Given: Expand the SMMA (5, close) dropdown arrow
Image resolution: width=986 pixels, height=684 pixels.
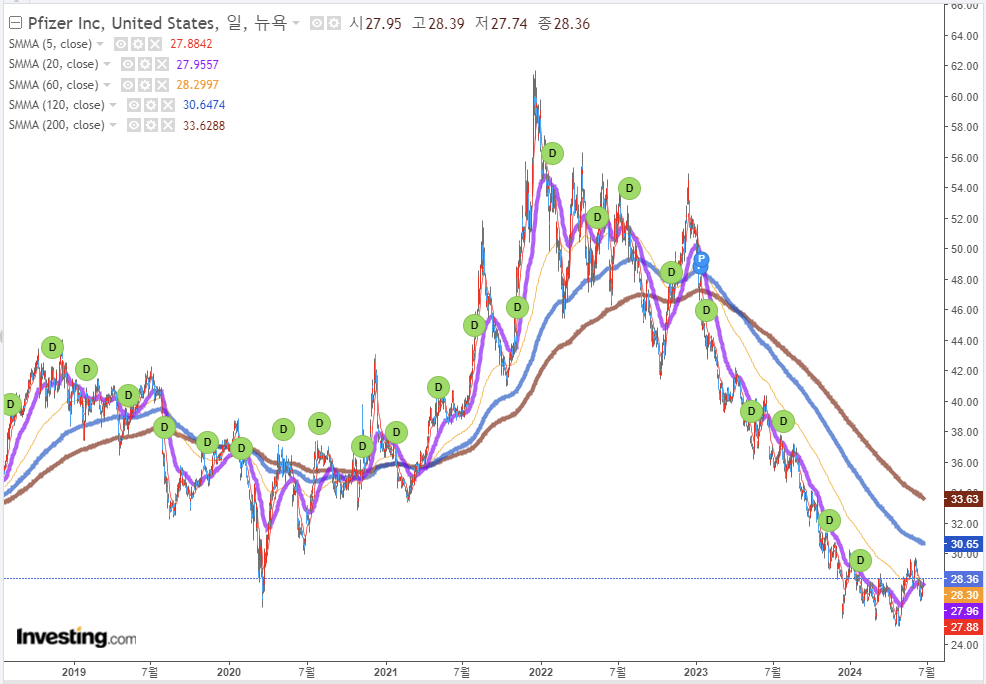Looking at the screenshot, I should 100,44.
